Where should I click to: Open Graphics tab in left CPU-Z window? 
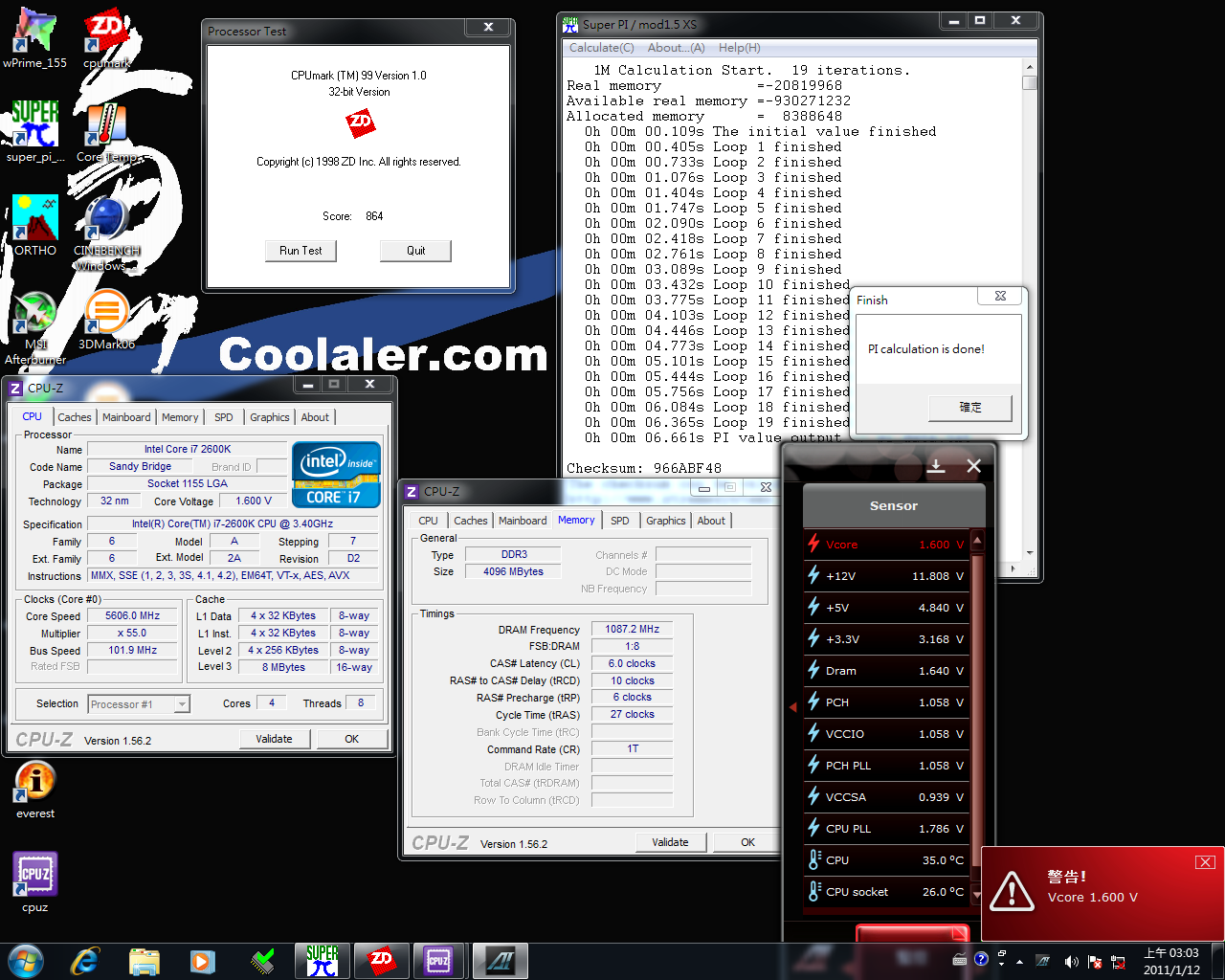pos(270,417)
